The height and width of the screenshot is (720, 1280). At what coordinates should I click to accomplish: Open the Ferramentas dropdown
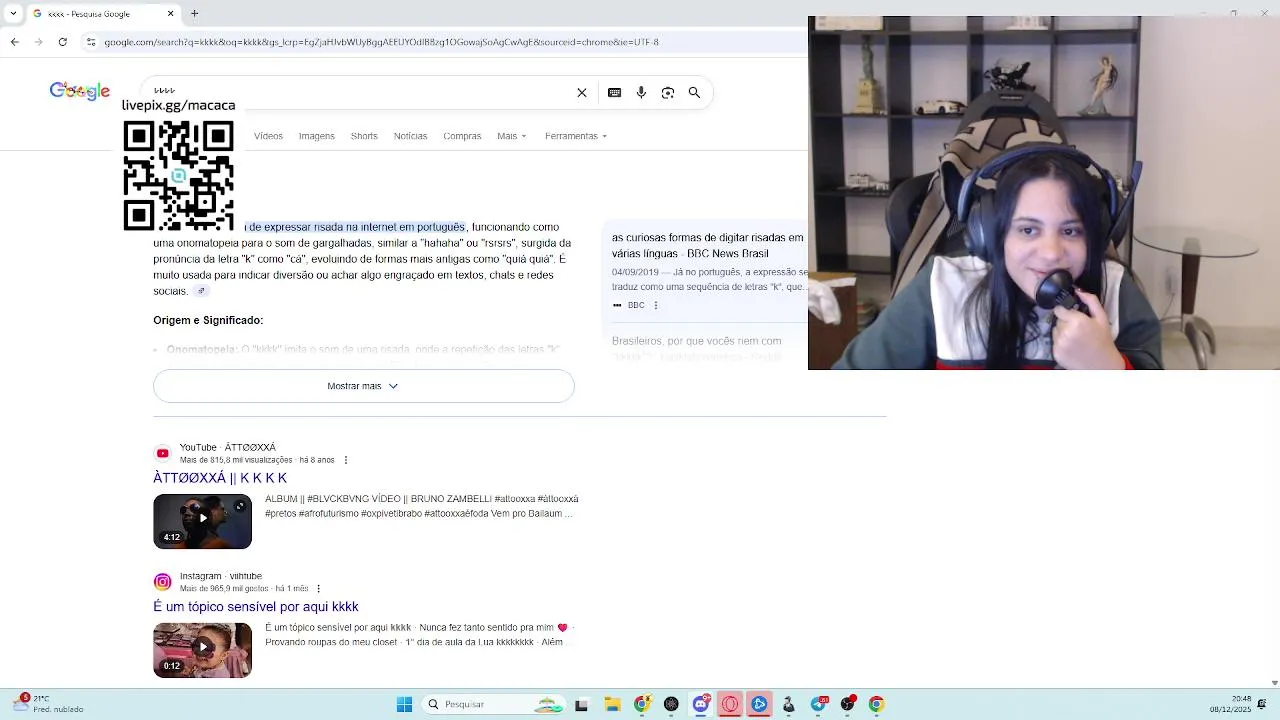[x=575, y=136]
